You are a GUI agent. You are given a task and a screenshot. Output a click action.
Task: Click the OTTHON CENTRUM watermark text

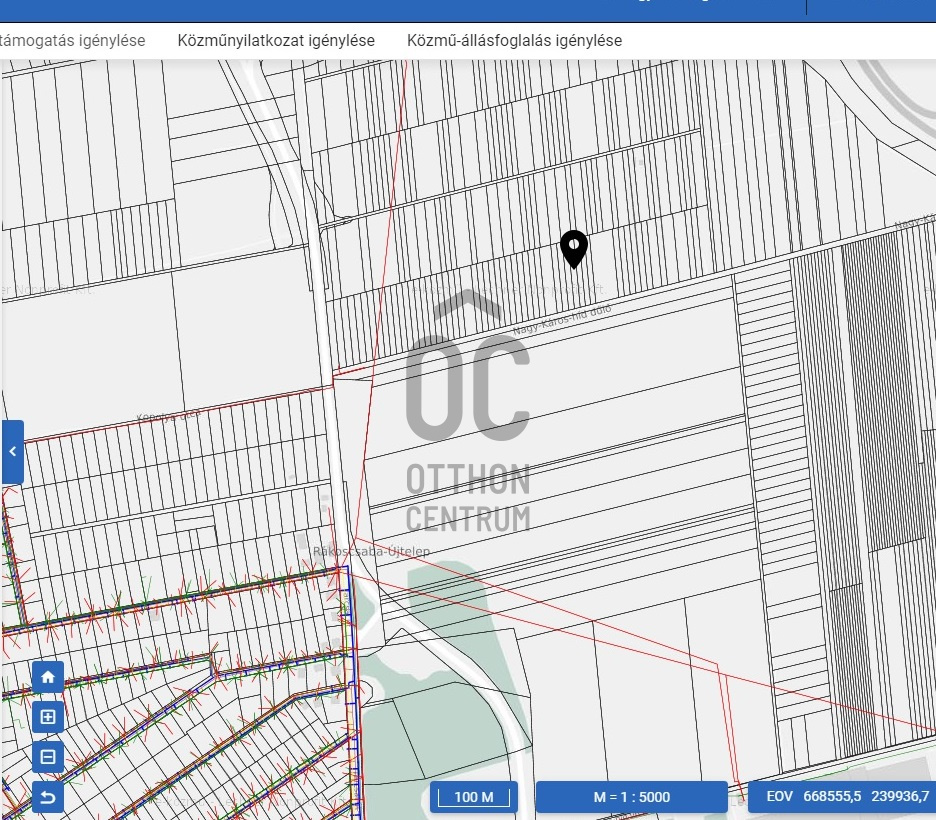click(467, 498)
